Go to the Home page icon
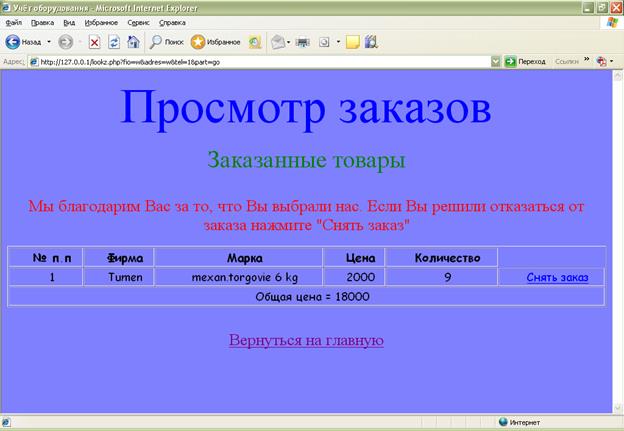The height and width of the screenshot is (431, 624). tap(133, 42)
